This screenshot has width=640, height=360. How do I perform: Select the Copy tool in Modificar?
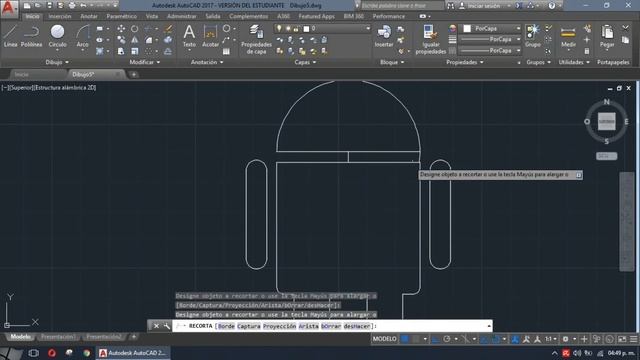(121, 40)
